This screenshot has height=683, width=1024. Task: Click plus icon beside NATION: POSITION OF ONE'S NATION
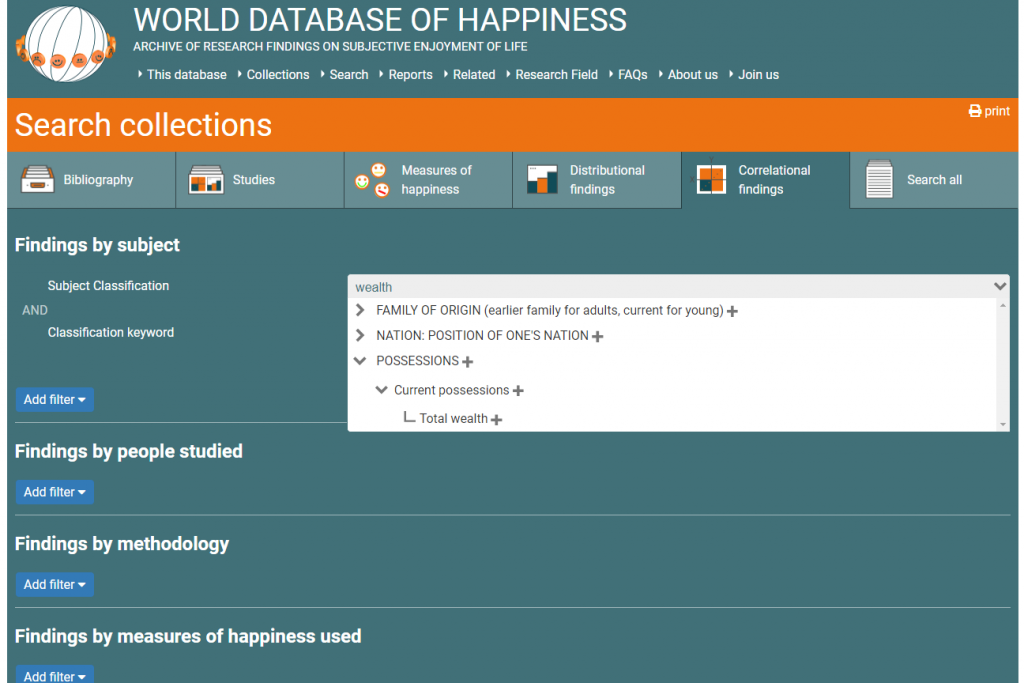[x=598, y=337]
